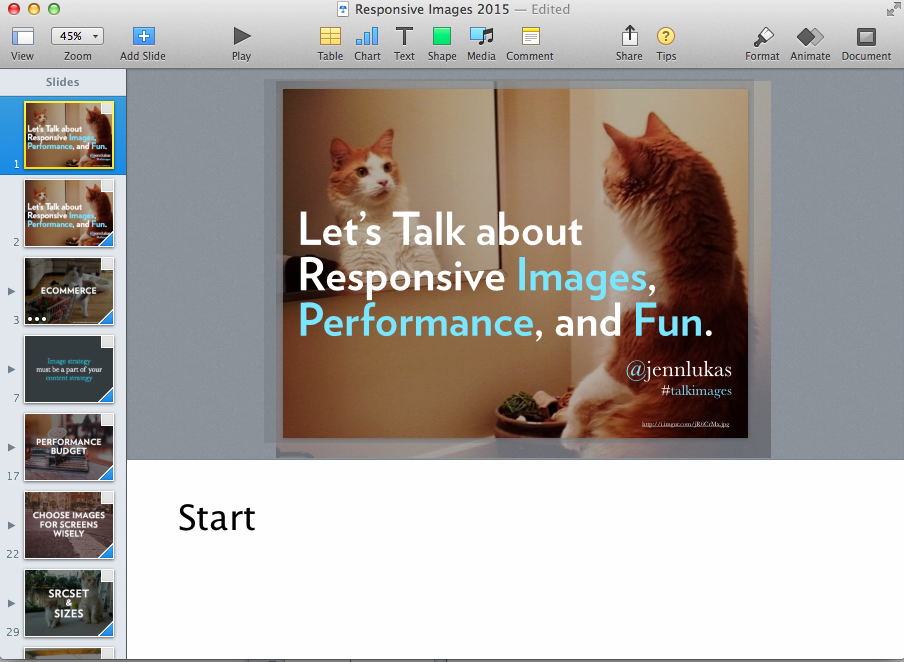Toggle the Tips coaching overlay

(666, 37)
